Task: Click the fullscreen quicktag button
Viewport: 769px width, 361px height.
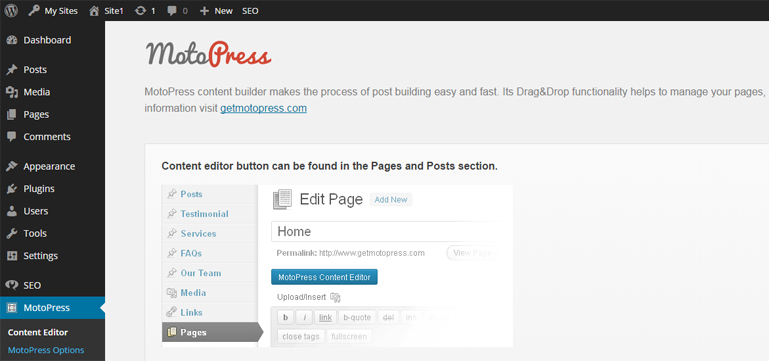Action: pyautogui.click(x=349, y=336)
